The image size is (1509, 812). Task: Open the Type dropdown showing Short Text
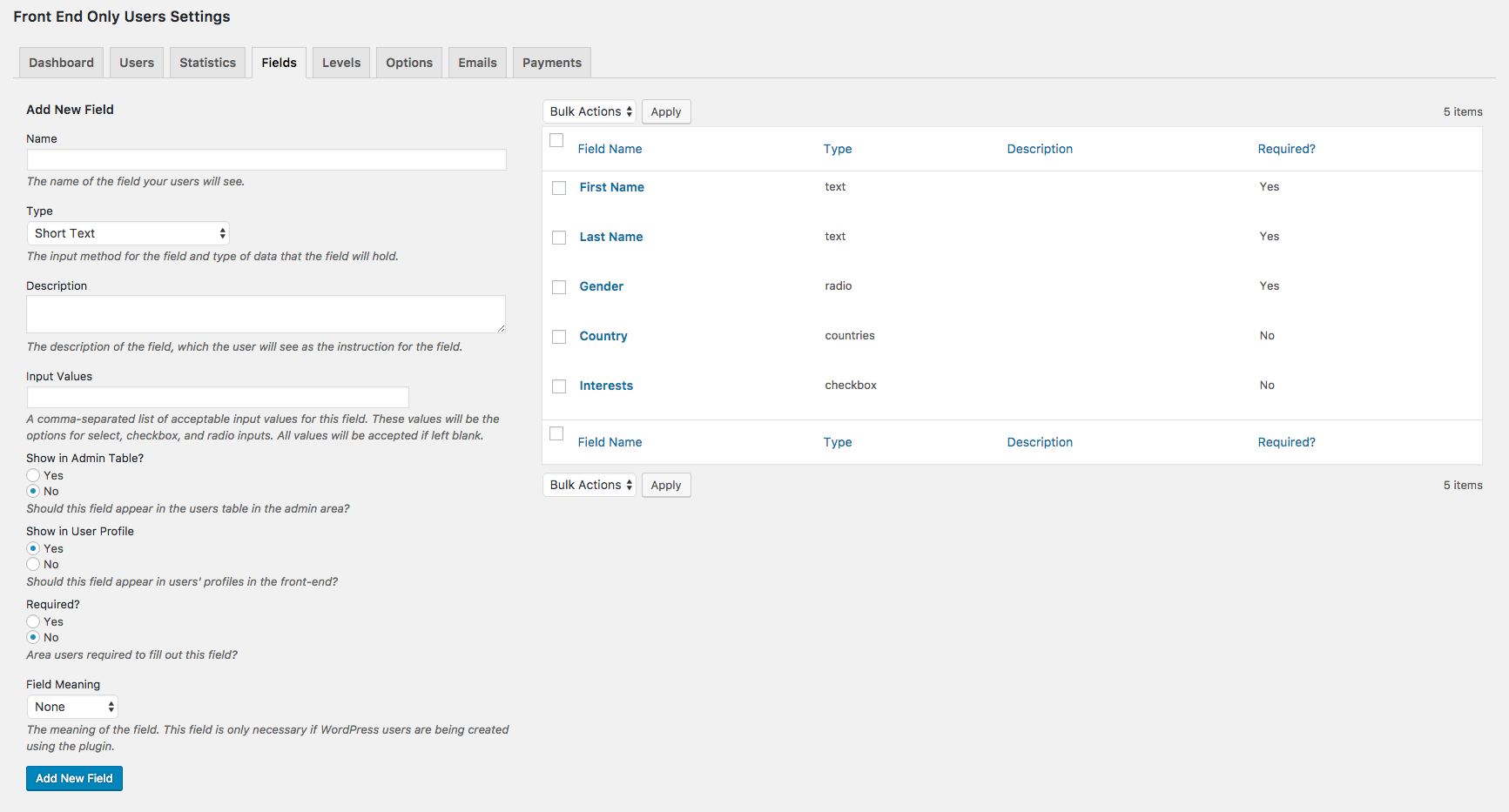(x=127, y=232)
